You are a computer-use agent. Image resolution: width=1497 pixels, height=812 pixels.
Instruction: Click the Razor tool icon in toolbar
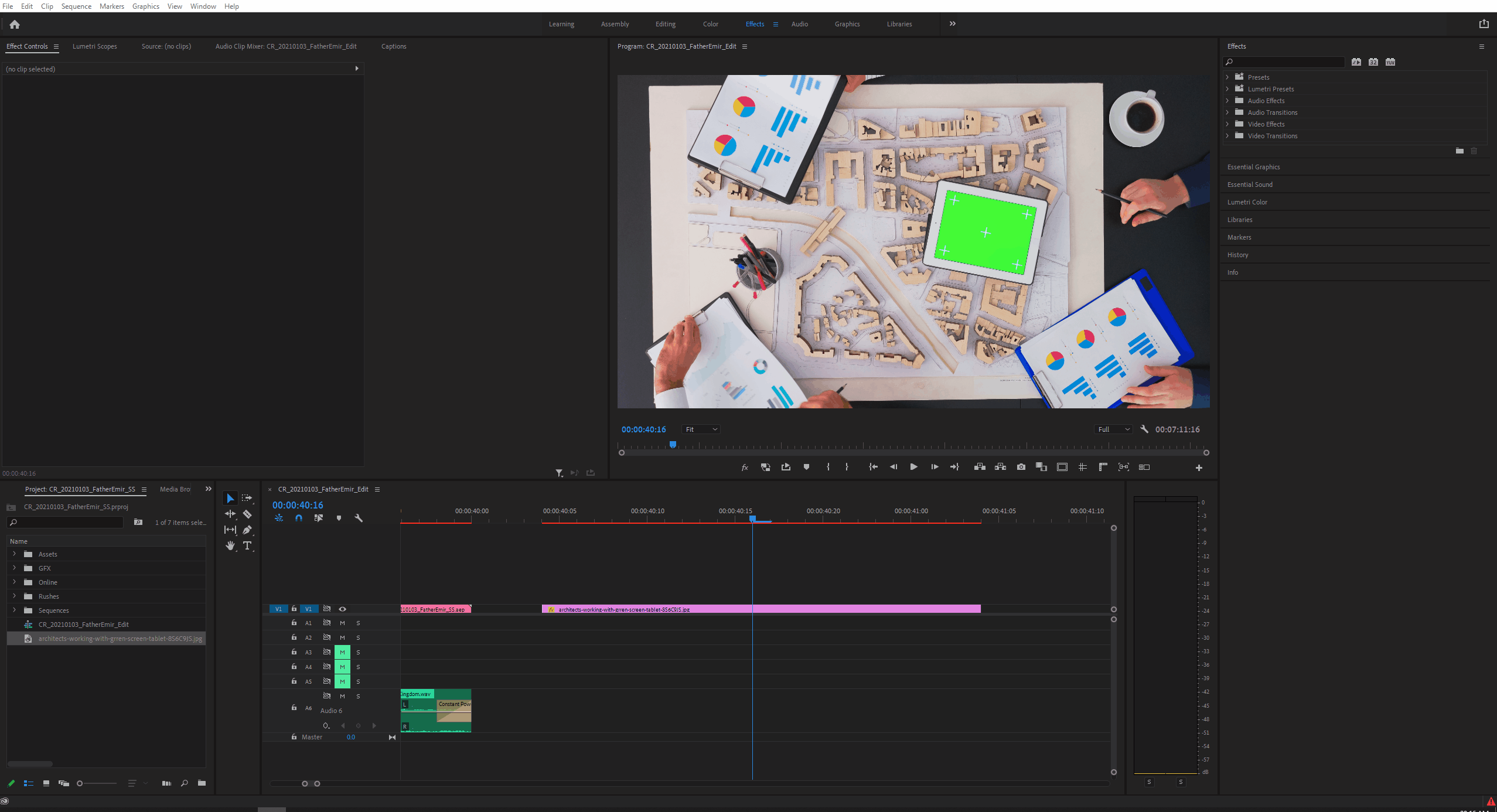(x=247, y=514)
